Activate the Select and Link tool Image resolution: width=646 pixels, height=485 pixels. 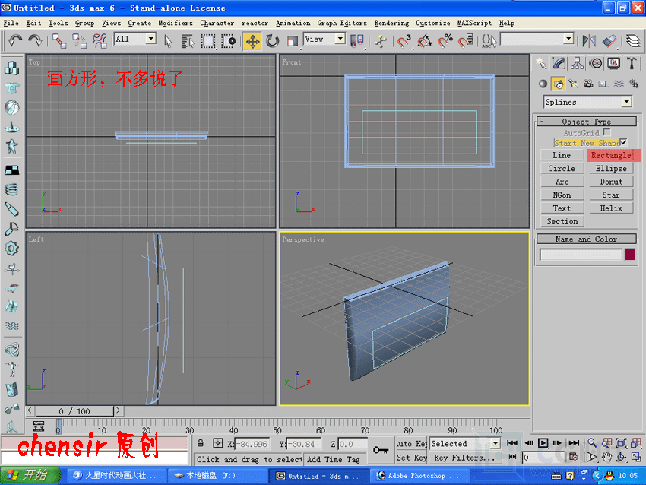coord(59,41)
